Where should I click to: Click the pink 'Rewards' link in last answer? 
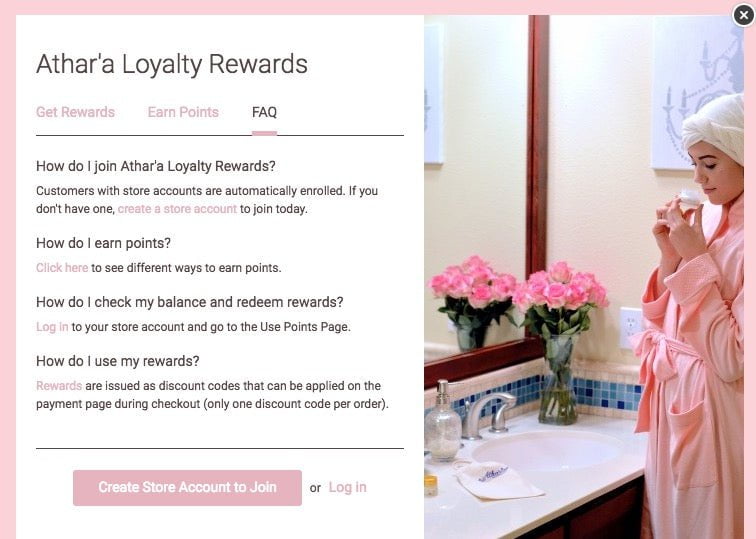tap(59, 386)
